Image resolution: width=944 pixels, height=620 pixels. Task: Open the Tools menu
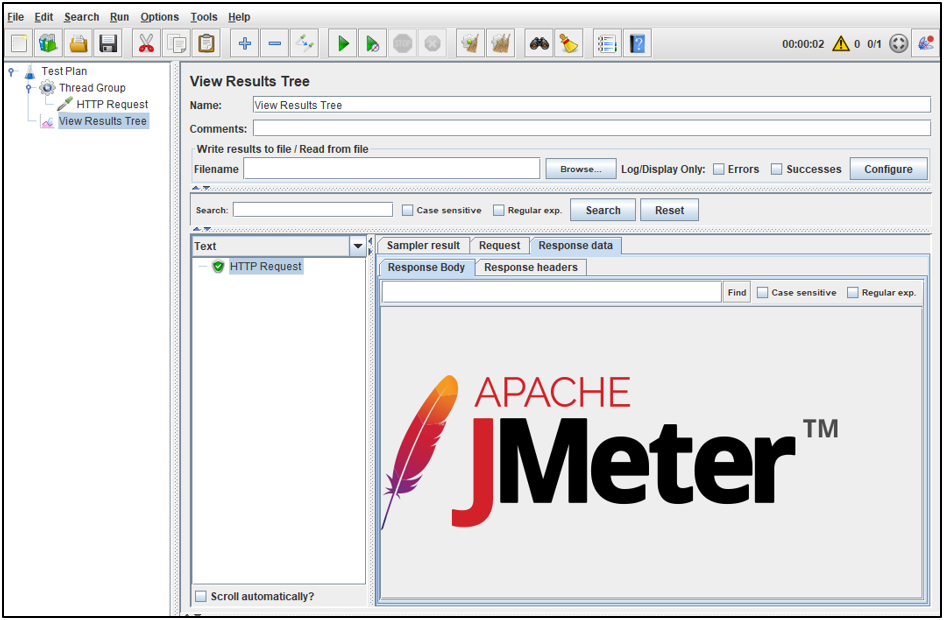204,17
